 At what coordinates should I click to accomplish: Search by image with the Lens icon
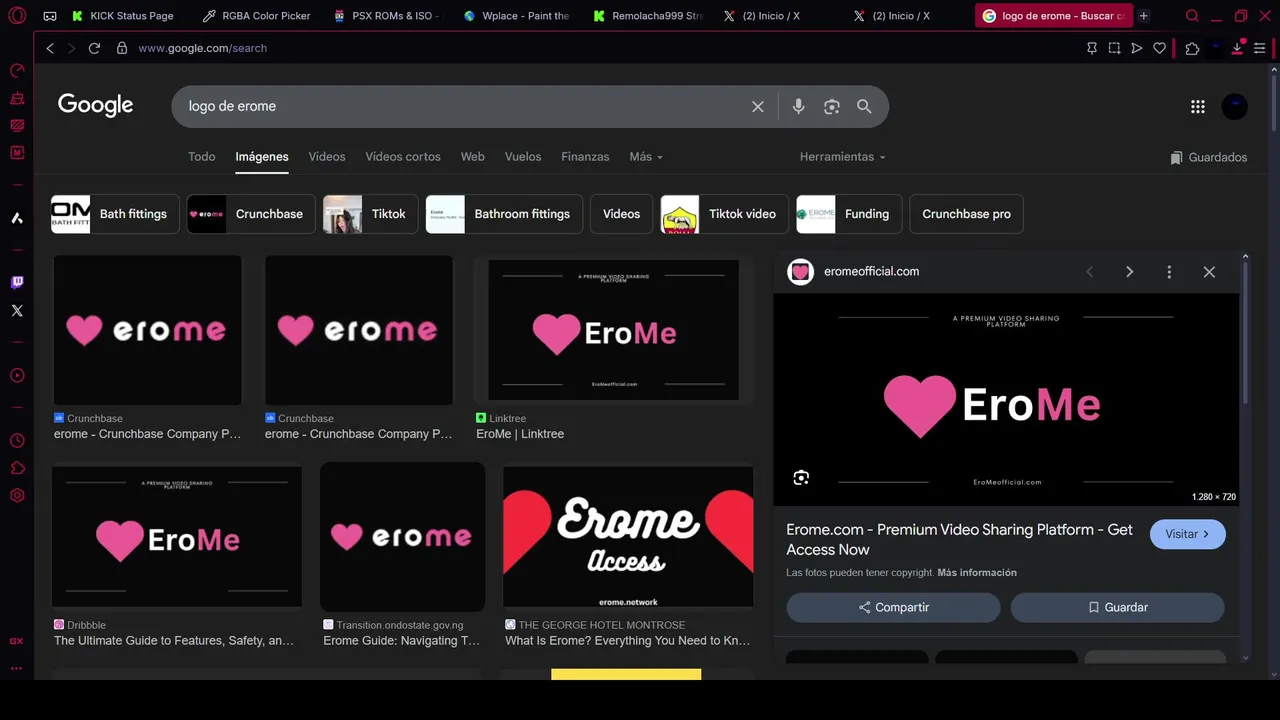pyautogui.click(x=831, y=107)
